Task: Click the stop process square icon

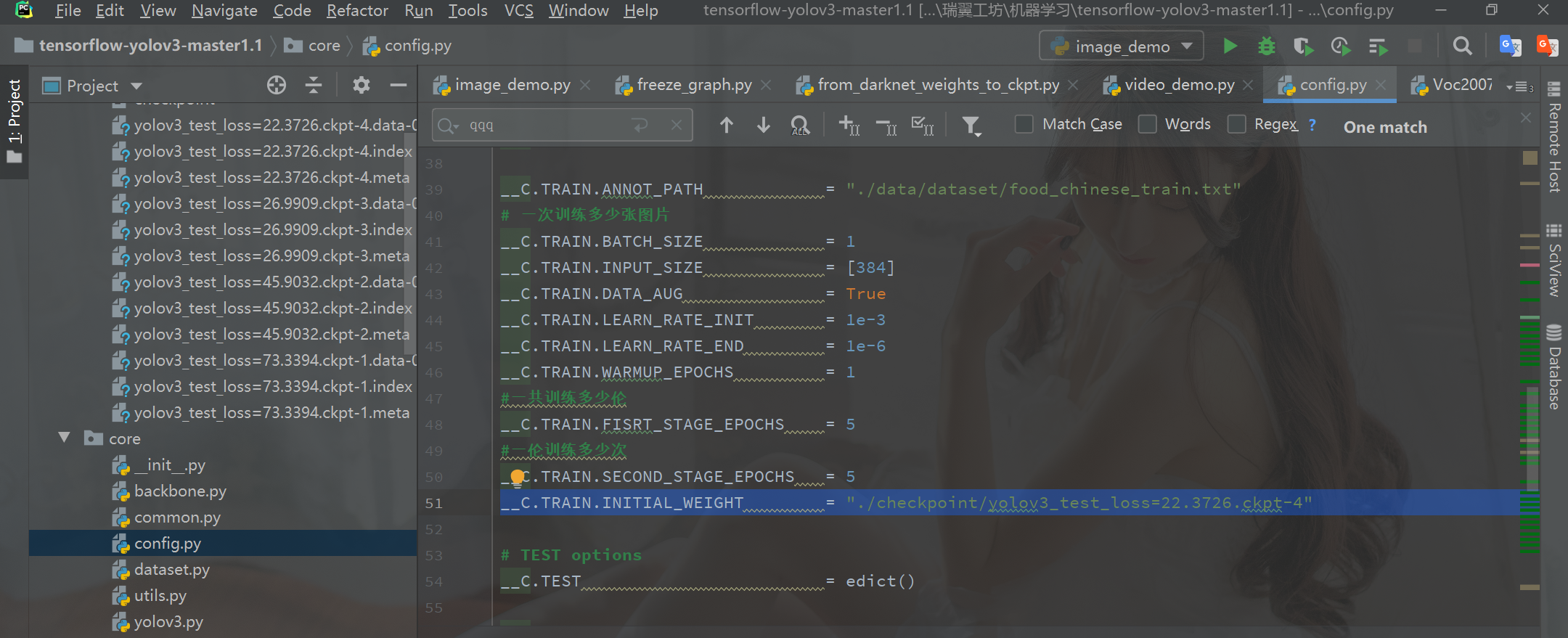Action: [1415, 46]
